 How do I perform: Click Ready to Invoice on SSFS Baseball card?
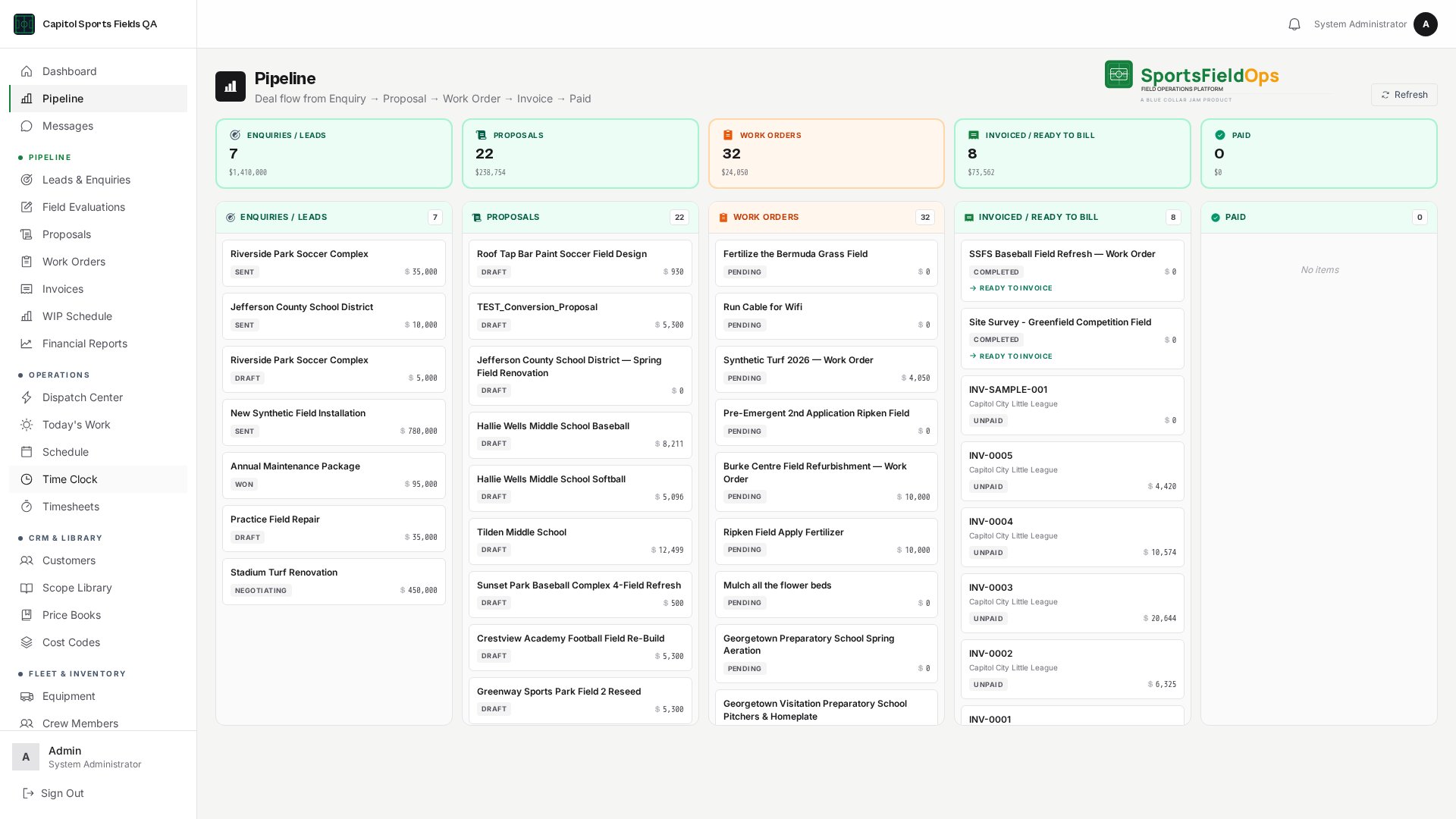pyautogui.click(x=1011, y=288)
